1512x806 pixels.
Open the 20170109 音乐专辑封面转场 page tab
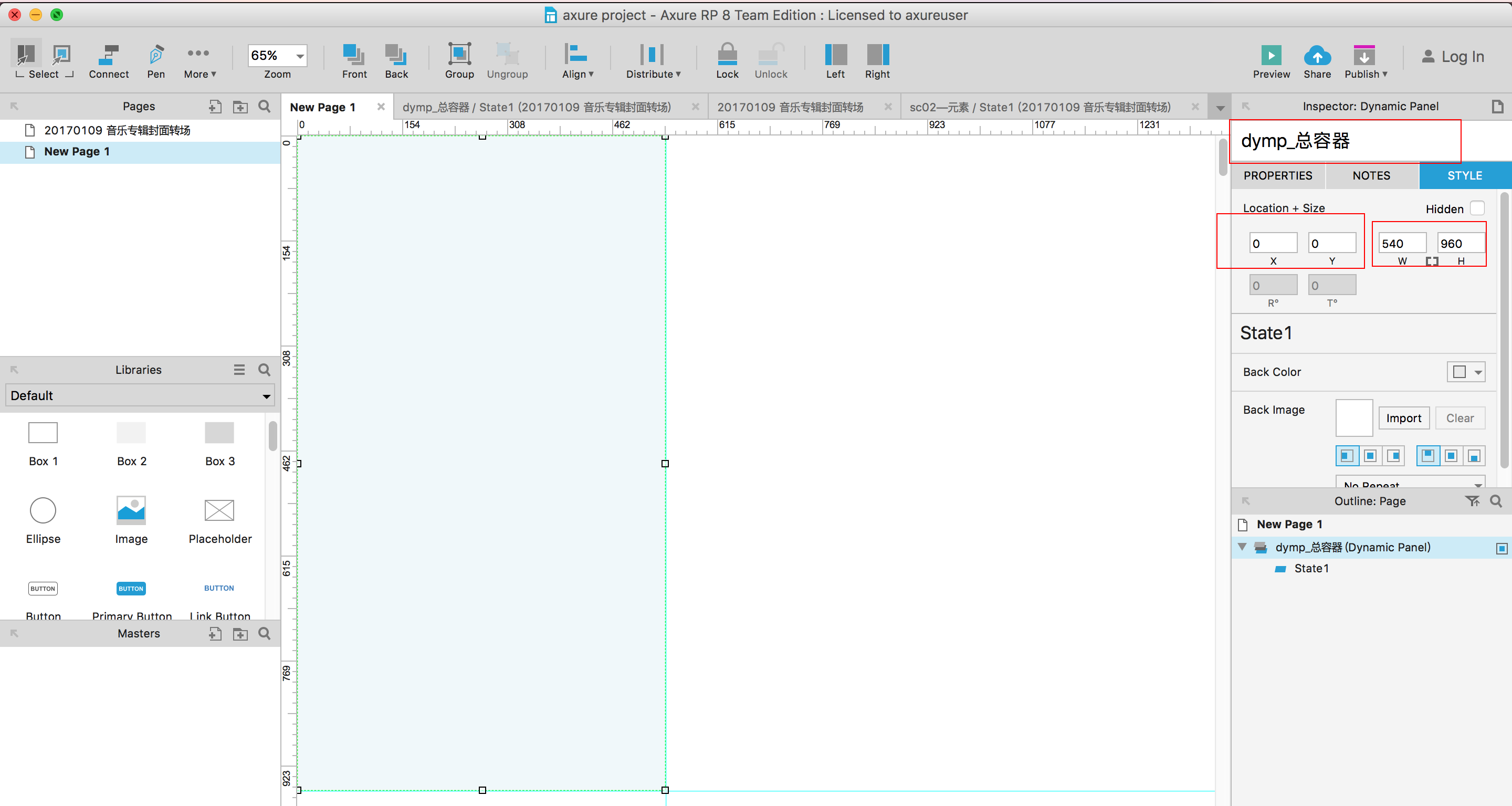790,107
